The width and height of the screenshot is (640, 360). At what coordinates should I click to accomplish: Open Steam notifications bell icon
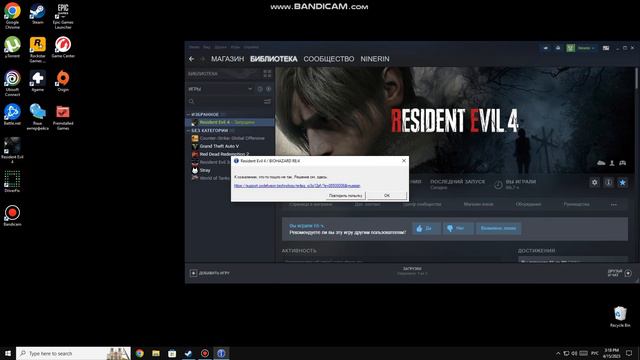coord(558,48)
